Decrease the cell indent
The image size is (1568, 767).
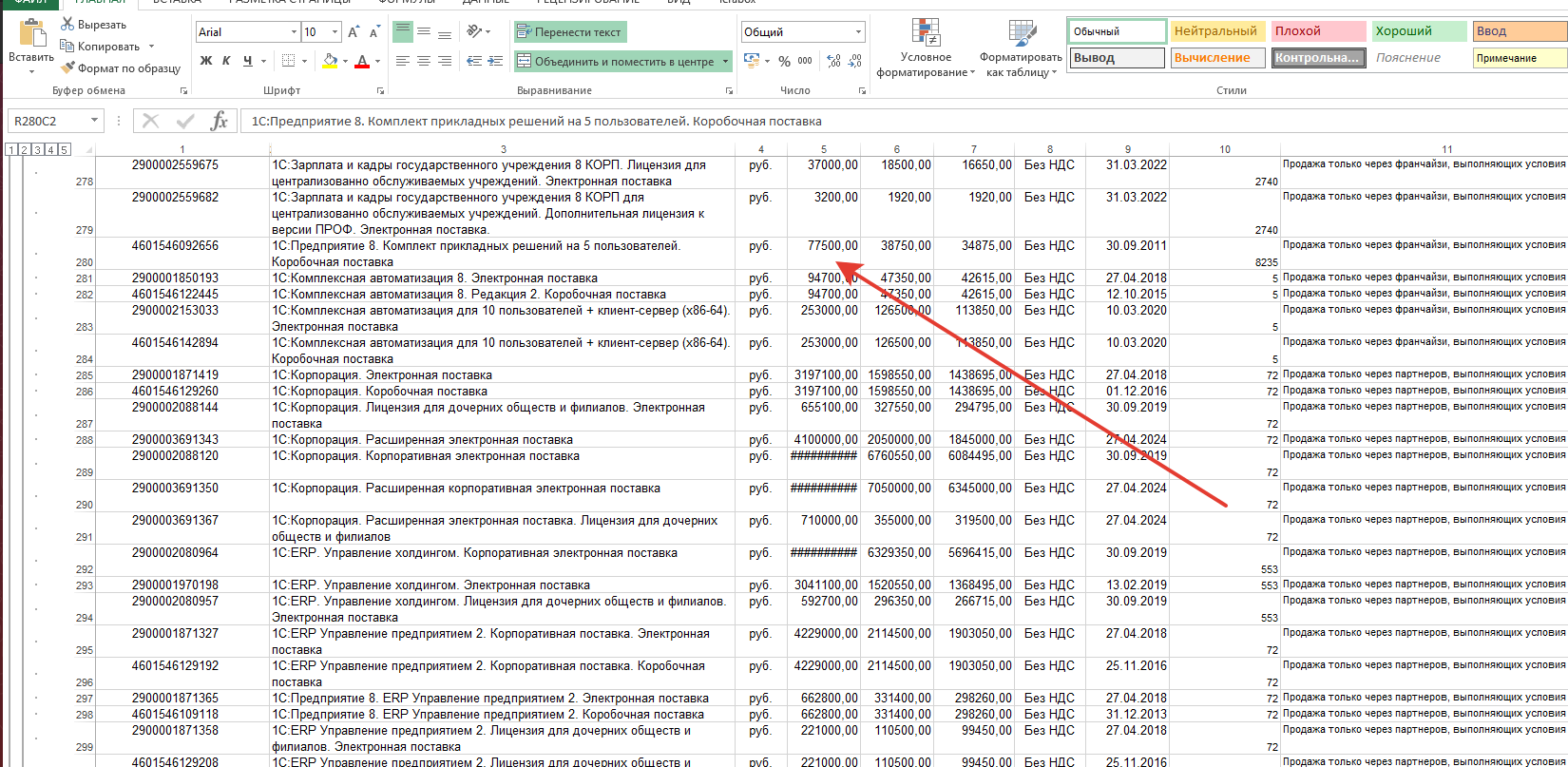pyautogui.click(x=474, y=61)
